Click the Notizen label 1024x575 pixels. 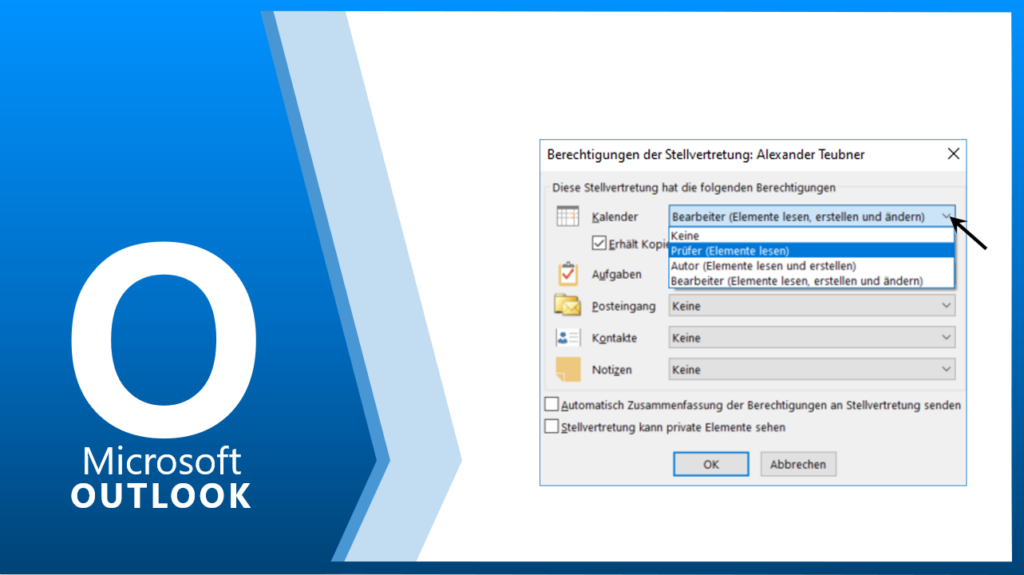tap(612, 370)
